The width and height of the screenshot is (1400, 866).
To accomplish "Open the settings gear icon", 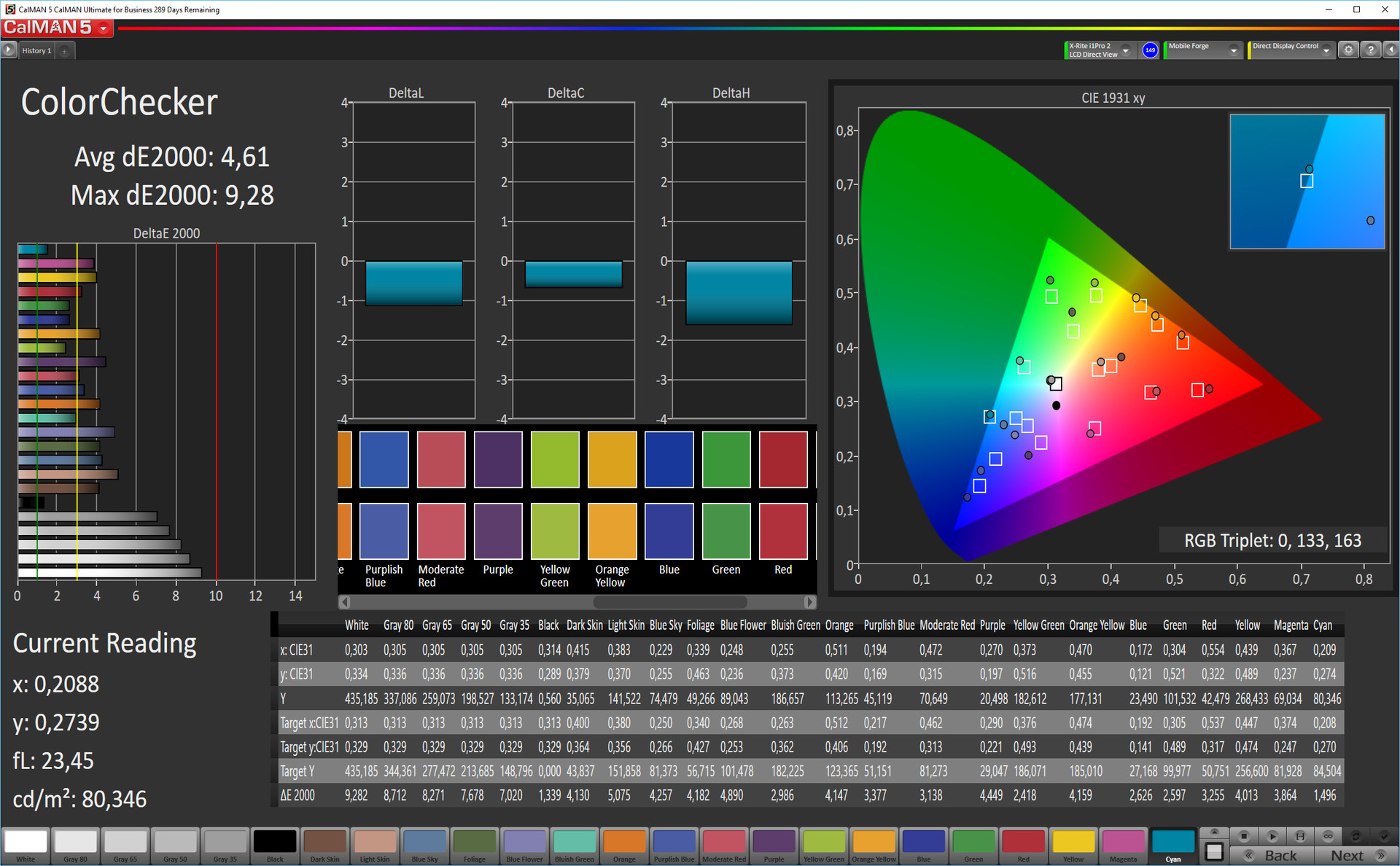I will [1348, 50].
